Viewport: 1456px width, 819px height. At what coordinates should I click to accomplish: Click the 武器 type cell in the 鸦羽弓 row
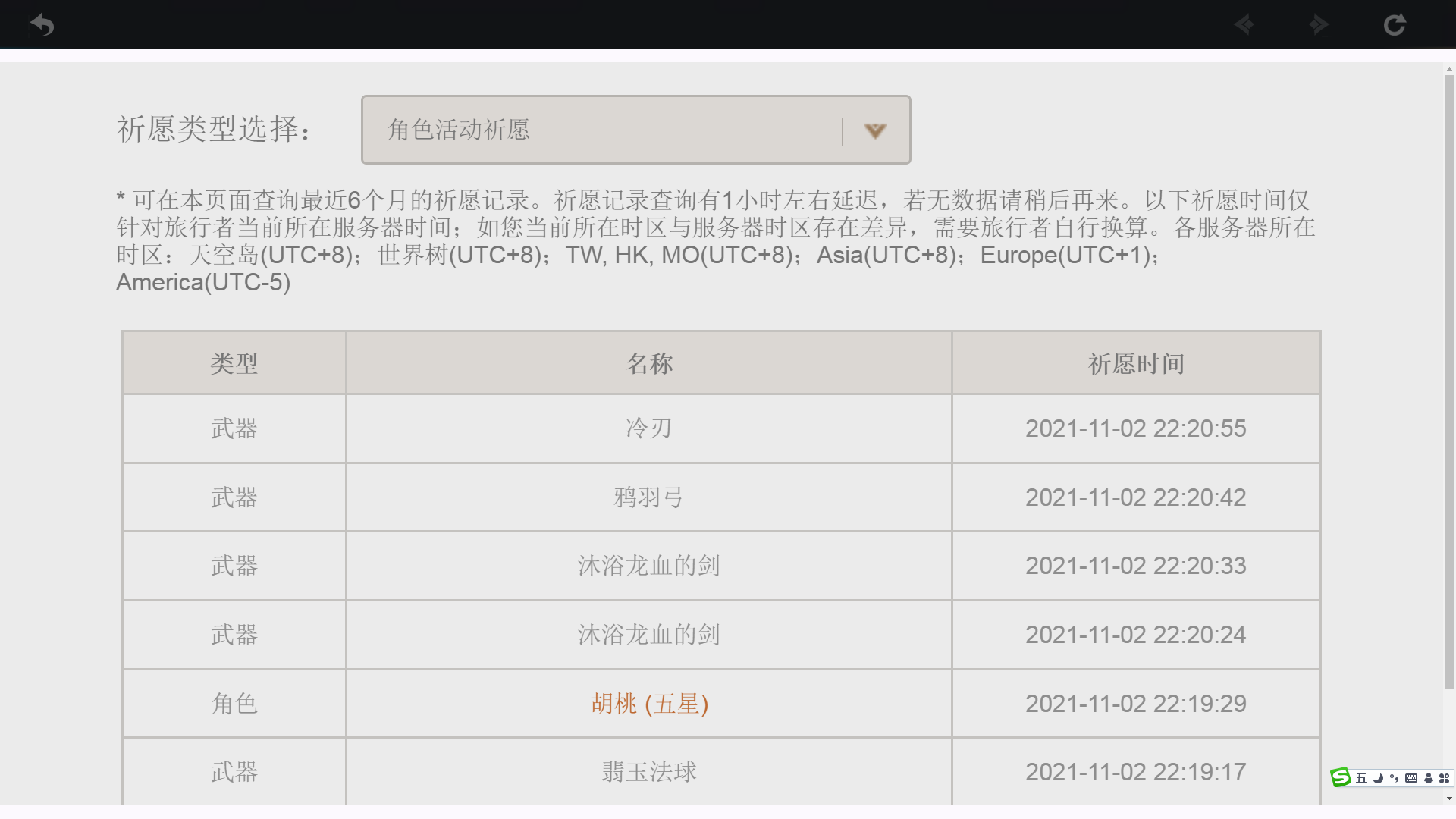[234, 497]
